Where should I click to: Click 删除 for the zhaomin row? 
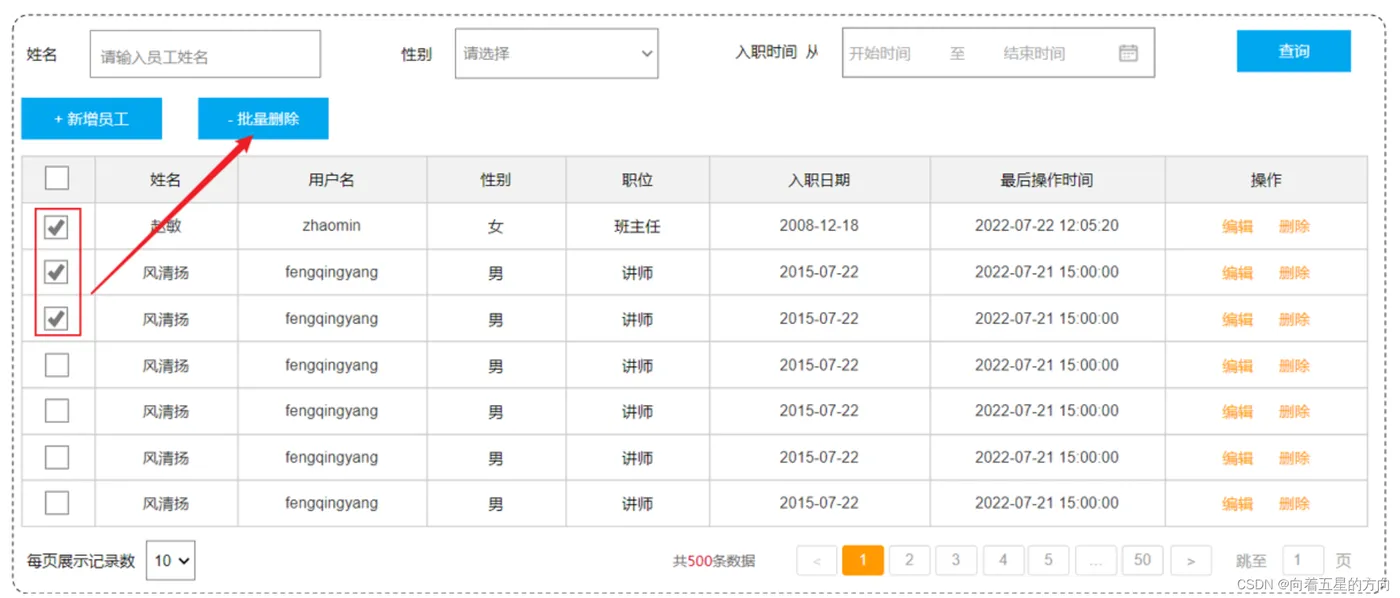click(1294, 227)
